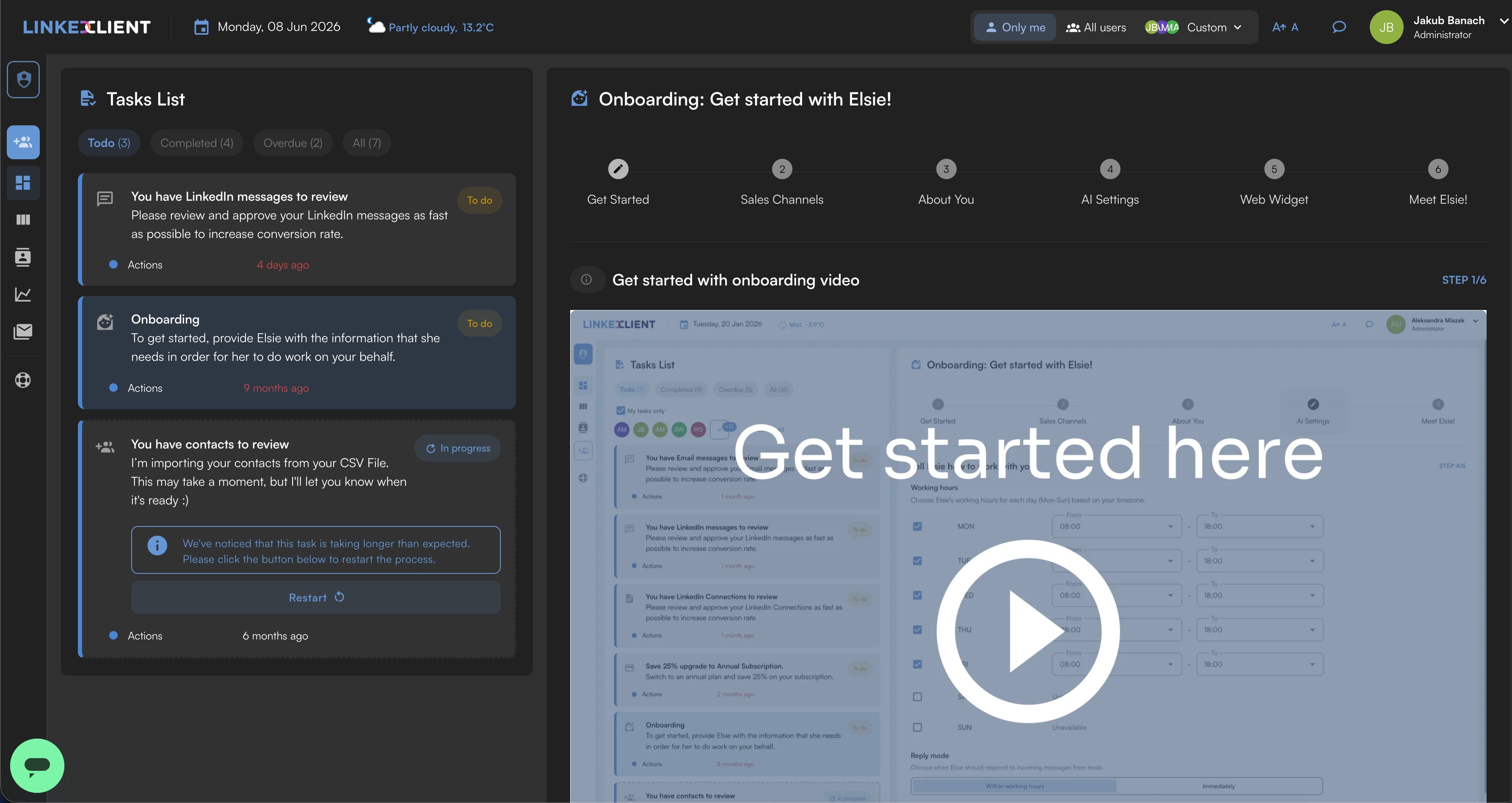Click the info icon beside onboarding video heading
This screenshot has width=1512, height=803.
(586, 280)
